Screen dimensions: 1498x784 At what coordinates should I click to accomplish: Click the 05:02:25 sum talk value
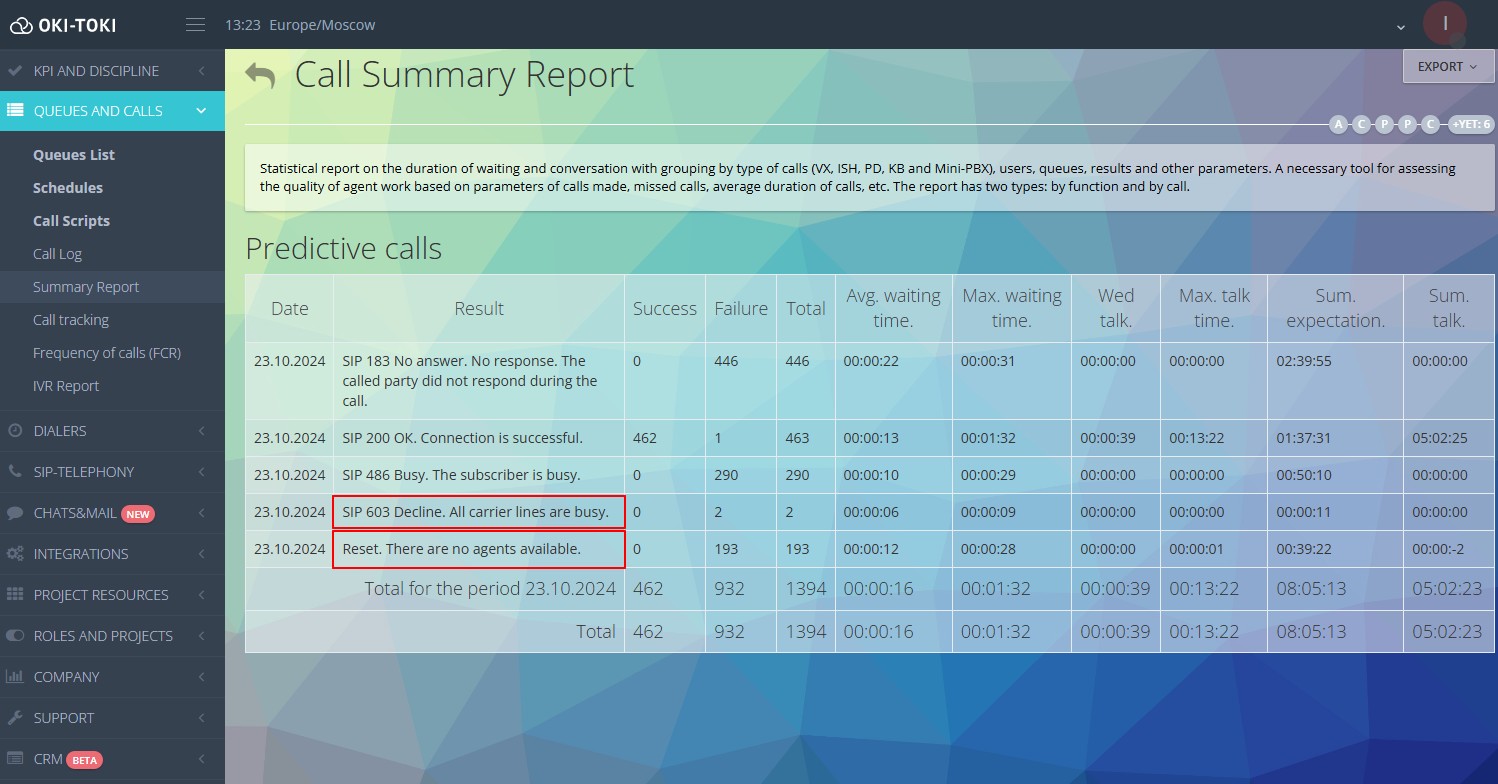click(1440, 438)
